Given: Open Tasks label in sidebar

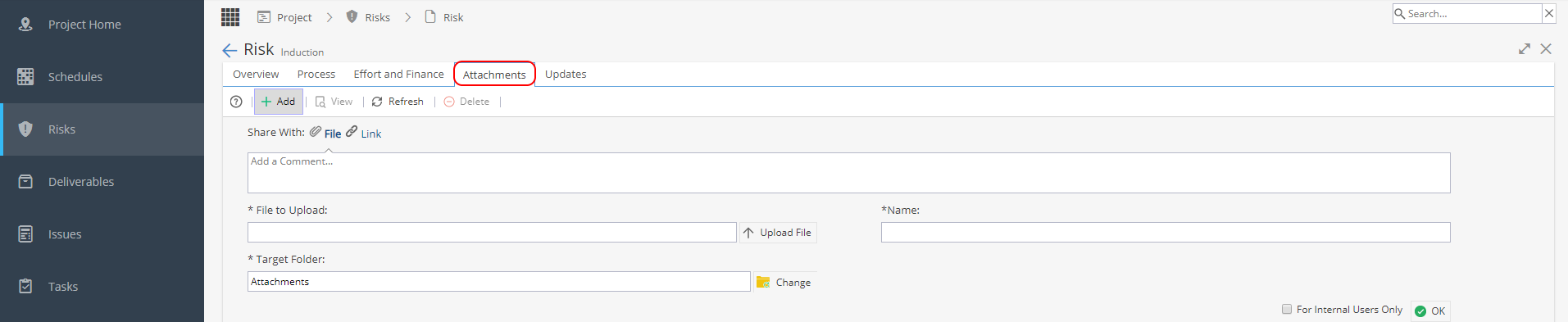Looking at the screenshot, I should [x=63, y=287].
